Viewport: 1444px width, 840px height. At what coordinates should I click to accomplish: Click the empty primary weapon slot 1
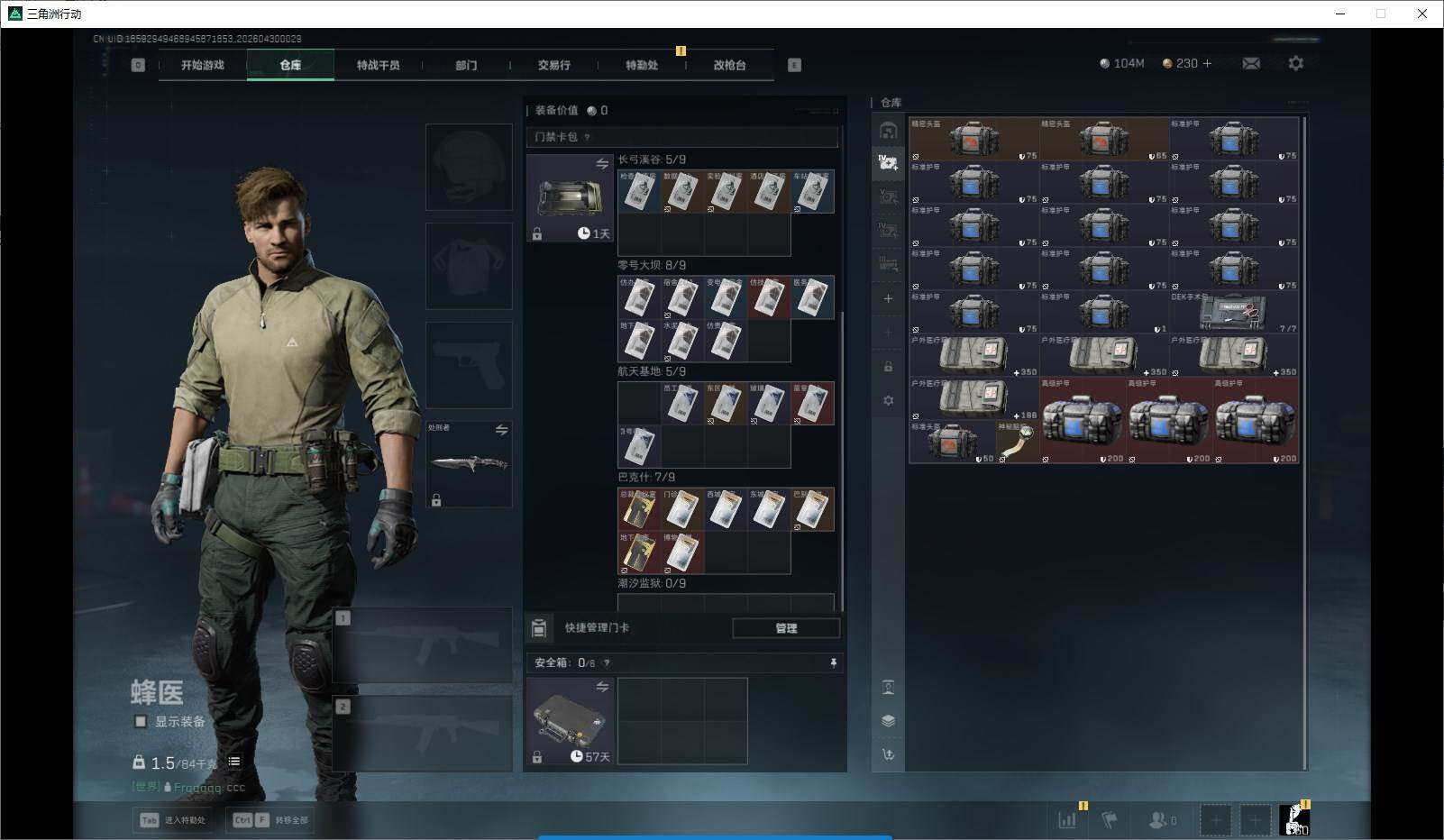423,644
